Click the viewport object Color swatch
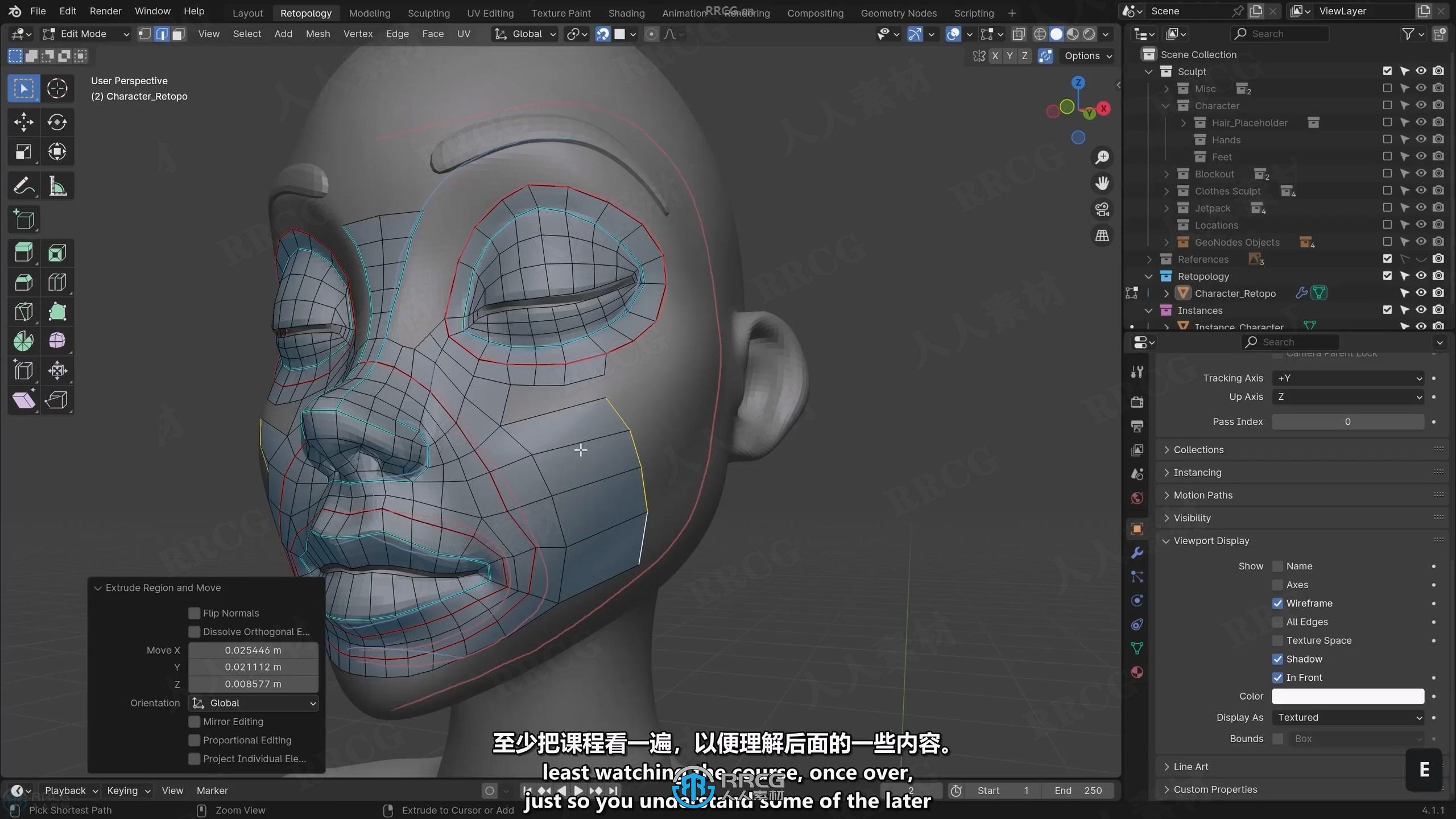Screen dimensions: 1456x819 (1347, 696)
